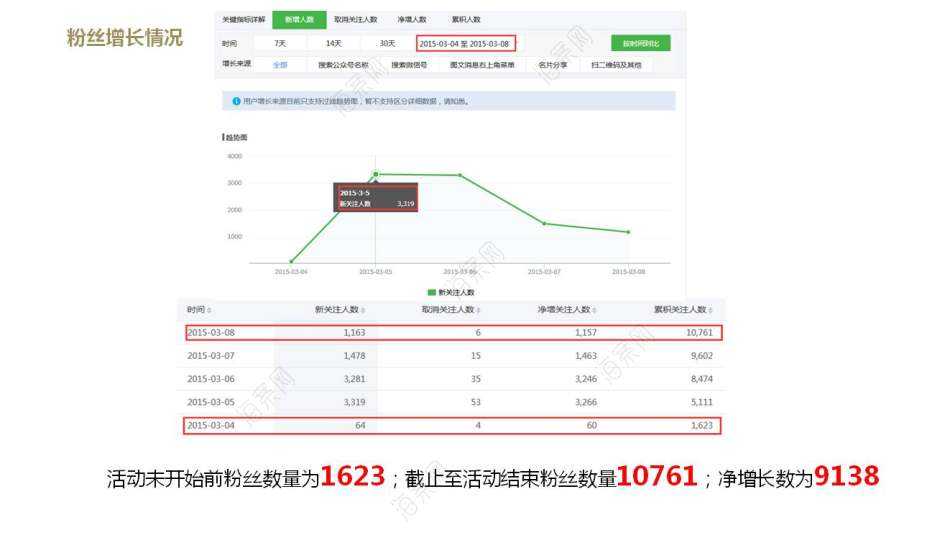Click the green 新关注人数 legend marker
The height and width of the screenshot is (543, 950).
432,292
